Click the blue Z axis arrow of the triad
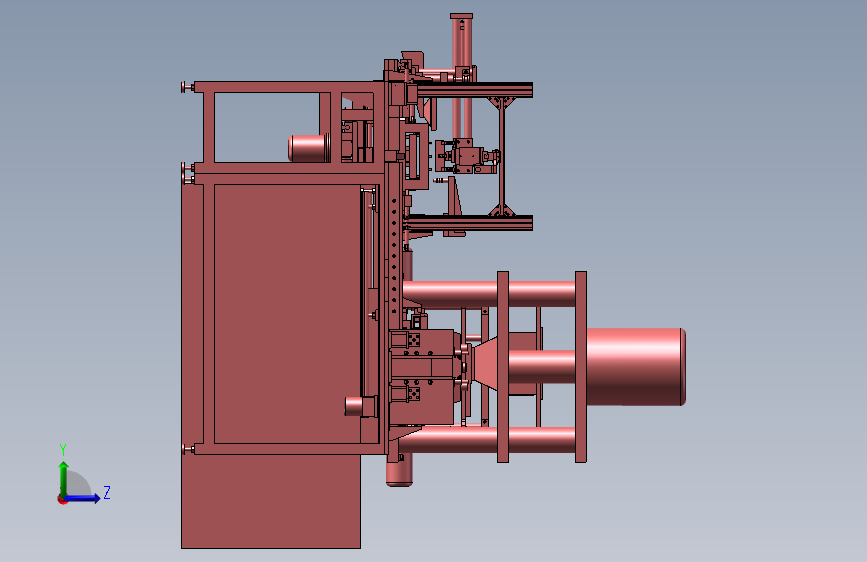 tap(82, 498)
